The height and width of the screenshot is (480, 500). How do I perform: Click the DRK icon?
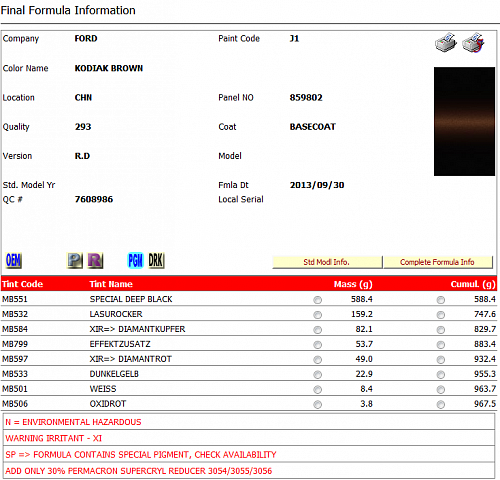(156, 260)
